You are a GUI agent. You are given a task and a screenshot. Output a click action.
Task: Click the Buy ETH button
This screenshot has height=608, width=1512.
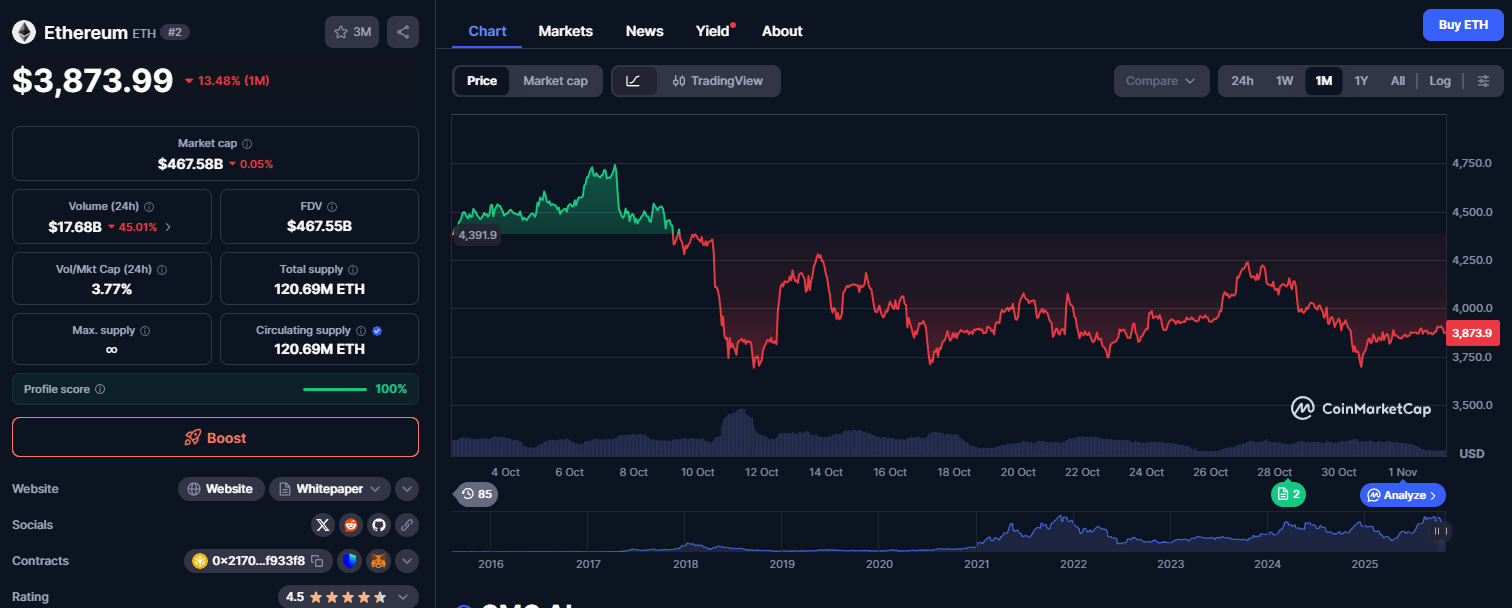click(1463, 24)
